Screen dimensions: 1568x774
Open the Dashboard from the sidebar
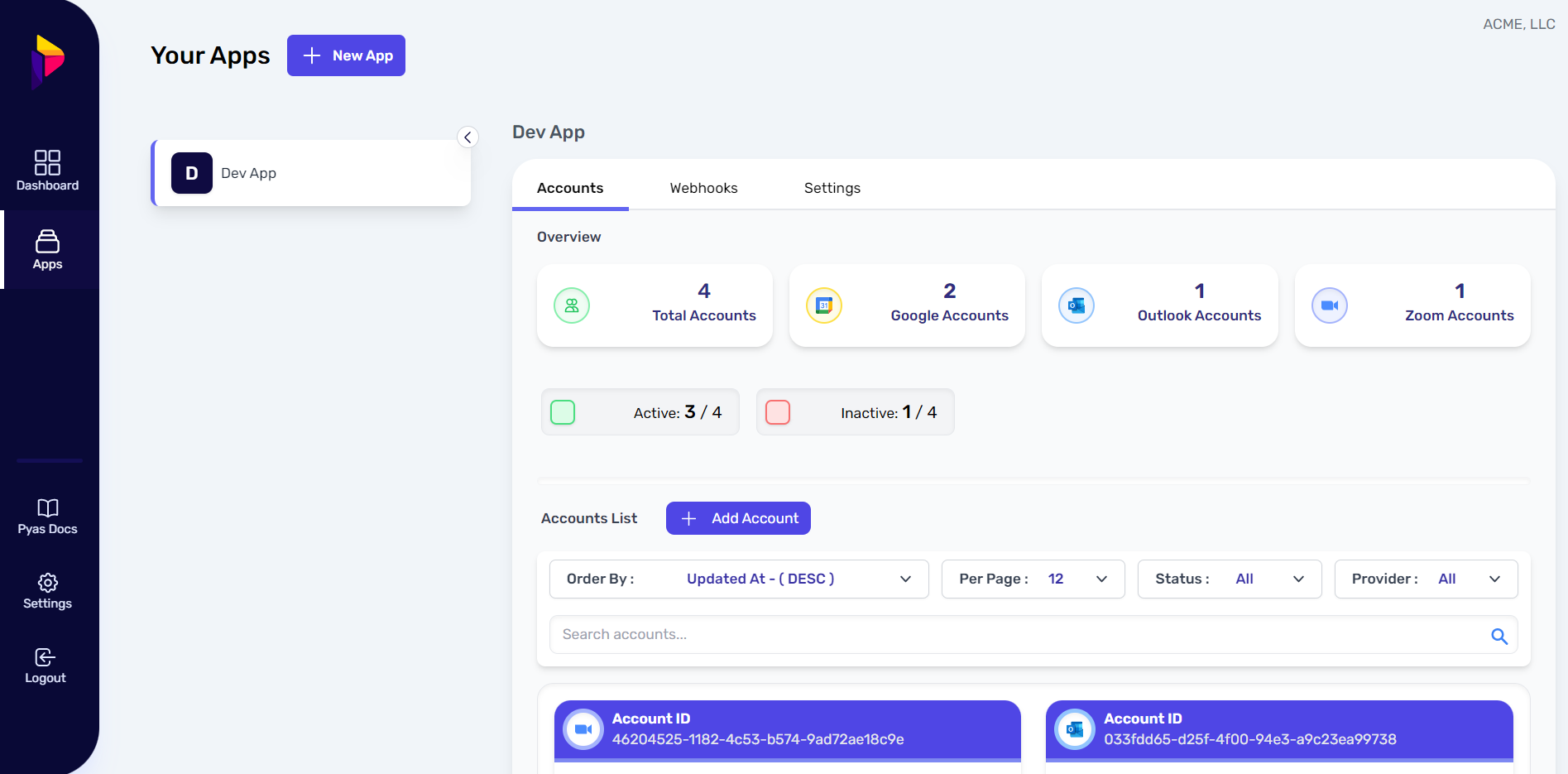(47, 171)
